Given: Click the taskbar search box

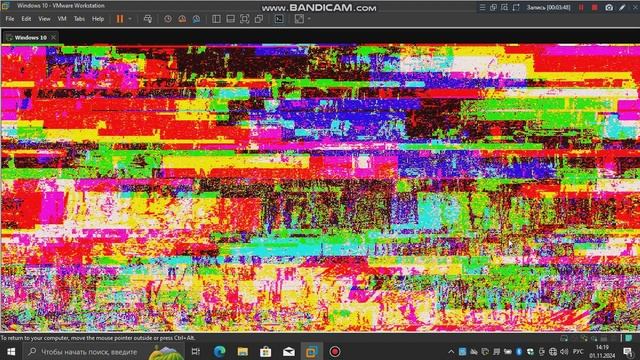Looking at the screenshot, I should coord(104,351).
